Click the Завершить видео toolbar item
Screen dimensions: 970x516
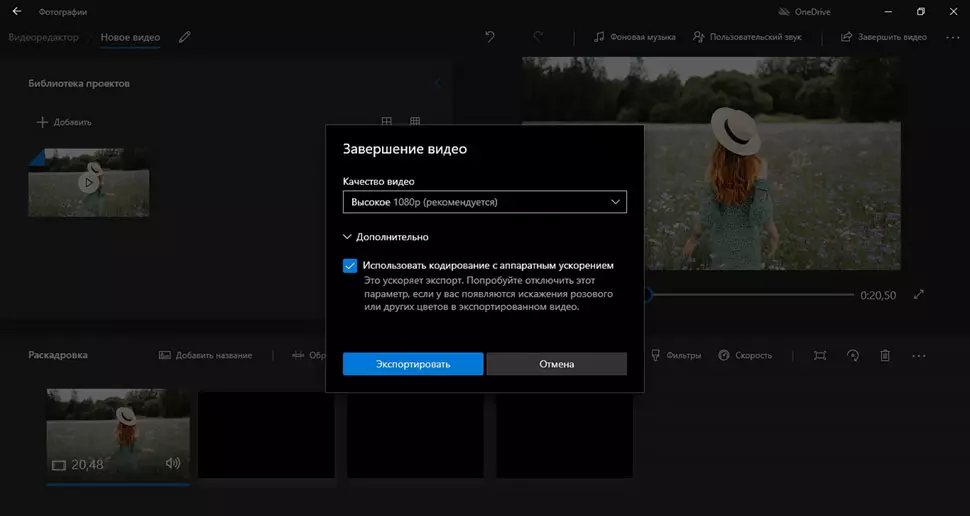pos(884,37)
